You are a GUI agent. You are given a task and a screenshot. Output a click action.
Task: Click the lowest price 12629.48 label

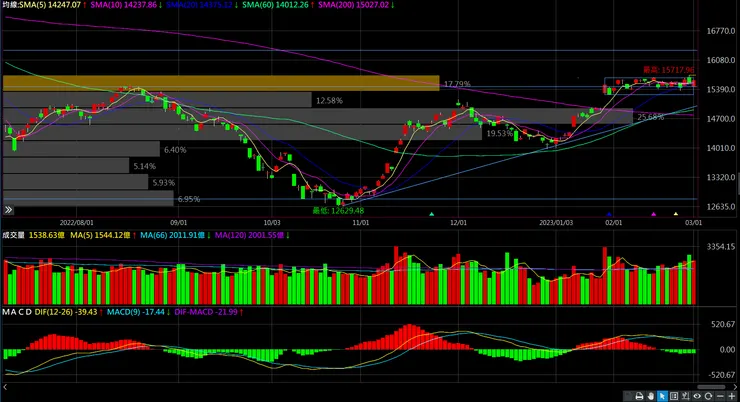[338, 211]
